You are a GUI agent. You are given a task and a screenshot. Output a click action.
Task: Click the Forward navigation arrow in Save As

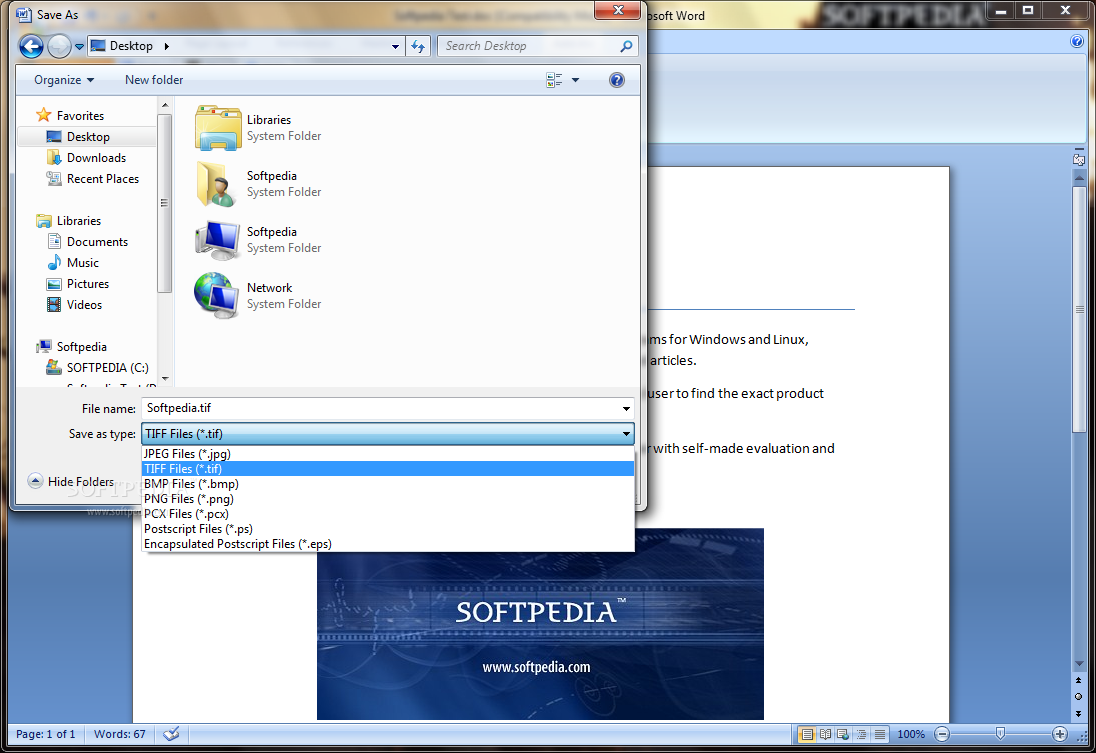(59, 46)
